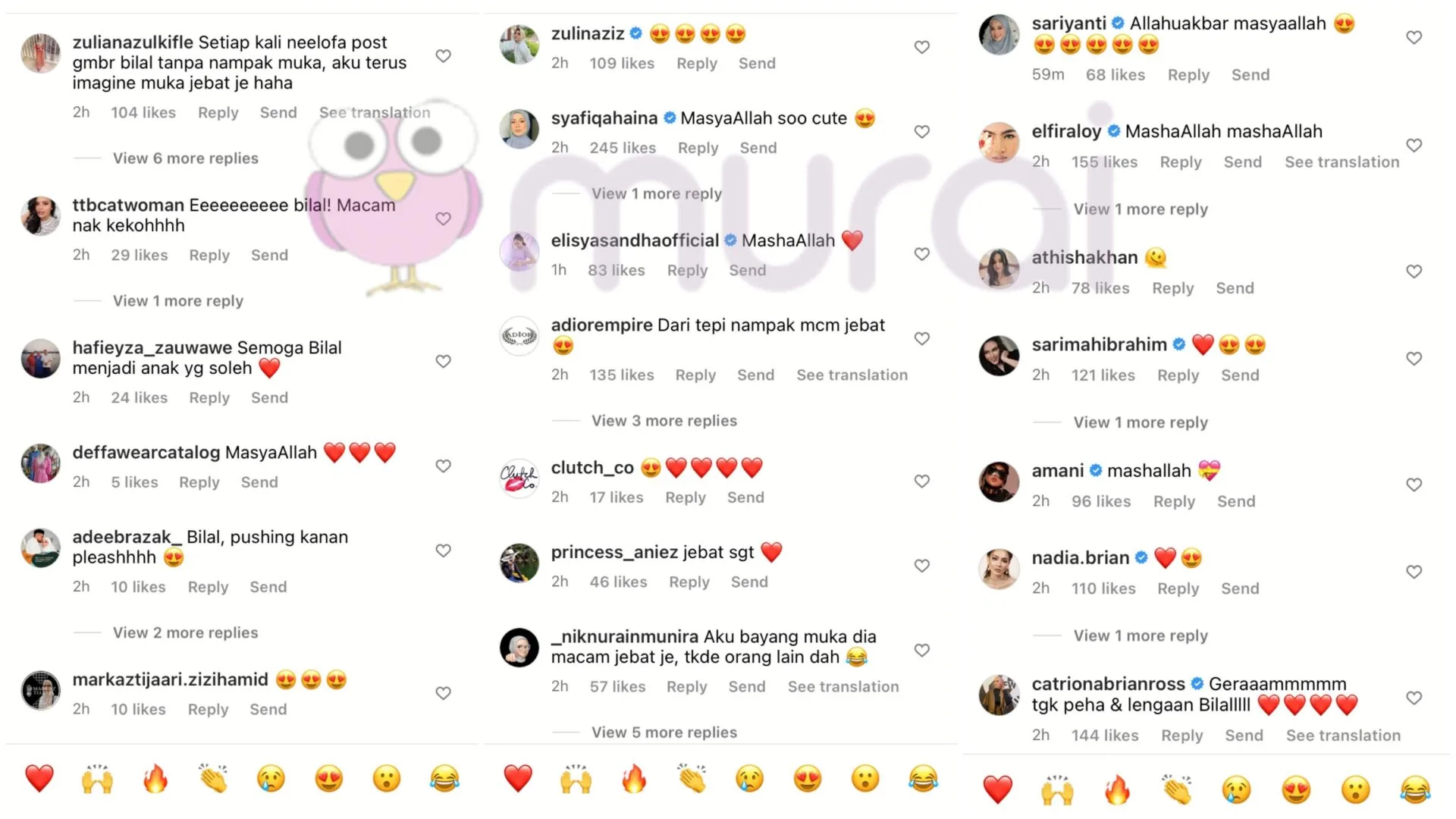Expand View 3 more replies under adiorempire
This screenshot has width=1456, height=819.
[x=664, y=420]
